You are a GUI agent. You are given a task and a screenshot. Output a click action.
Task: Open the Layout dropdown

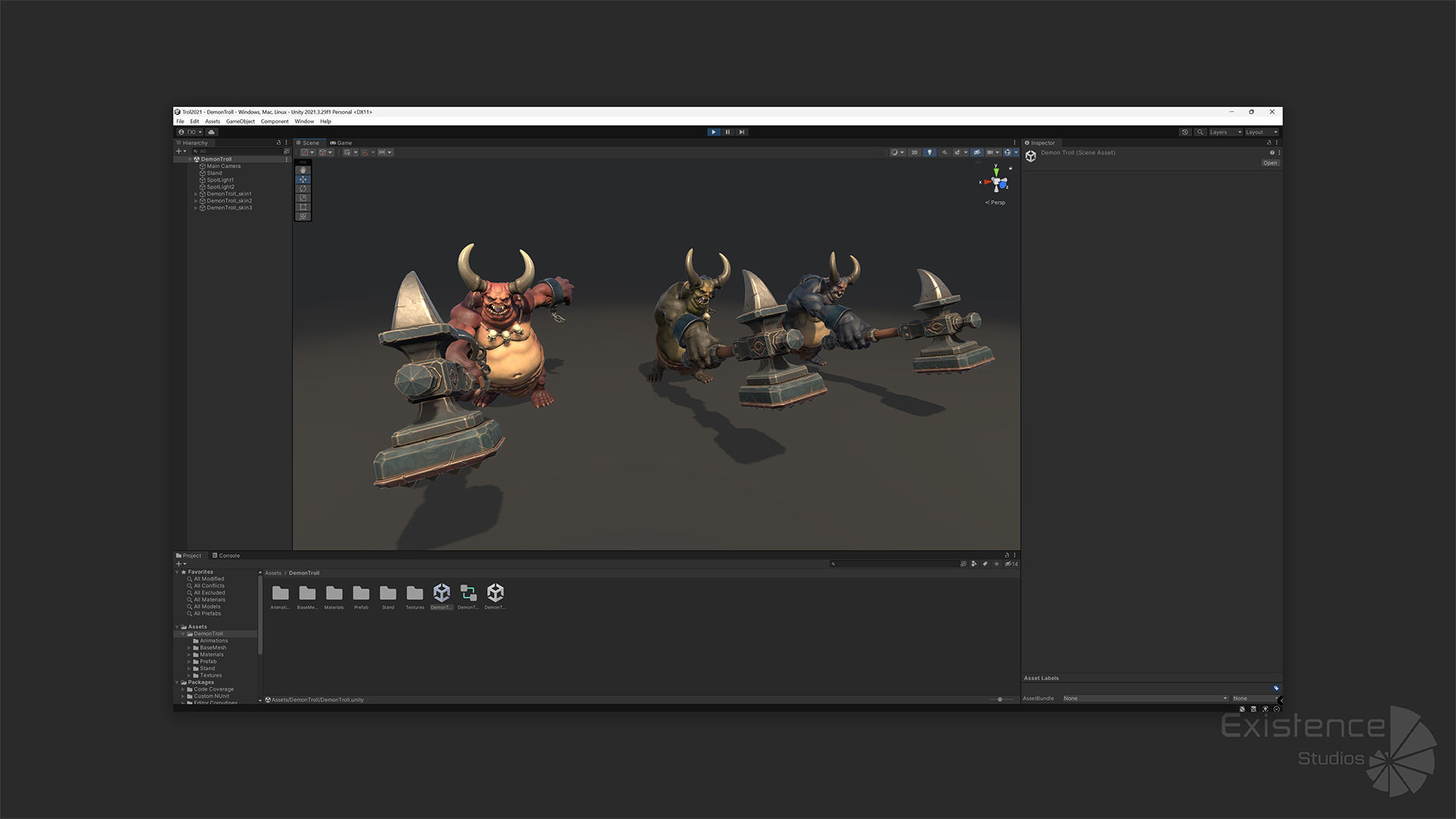[x=1263, y=132]
